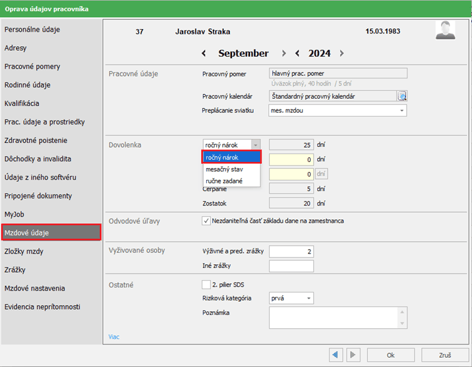Click the Výživné a pred. zrážky field

pos(291,251)
